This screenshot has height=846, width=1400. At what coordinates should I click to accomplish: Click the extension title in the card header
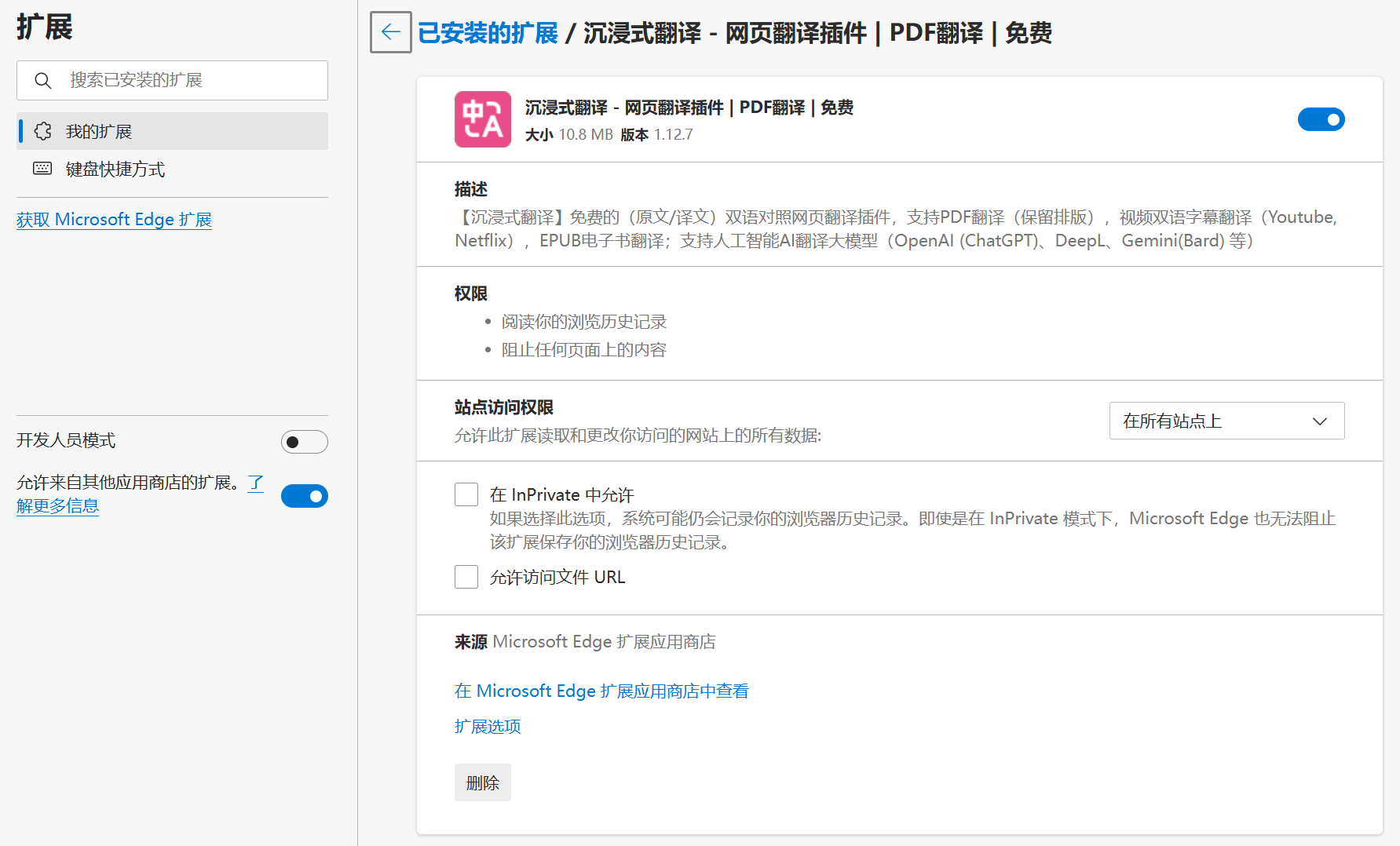coord(689,108)
